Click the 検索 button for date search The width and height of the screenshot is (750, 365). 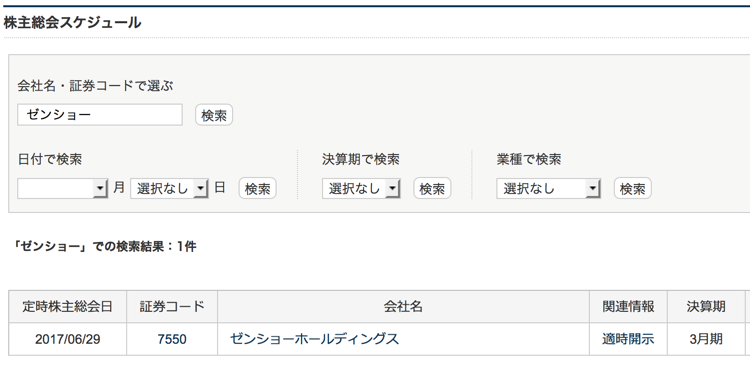pyautogui.click(x=257, y=188)
